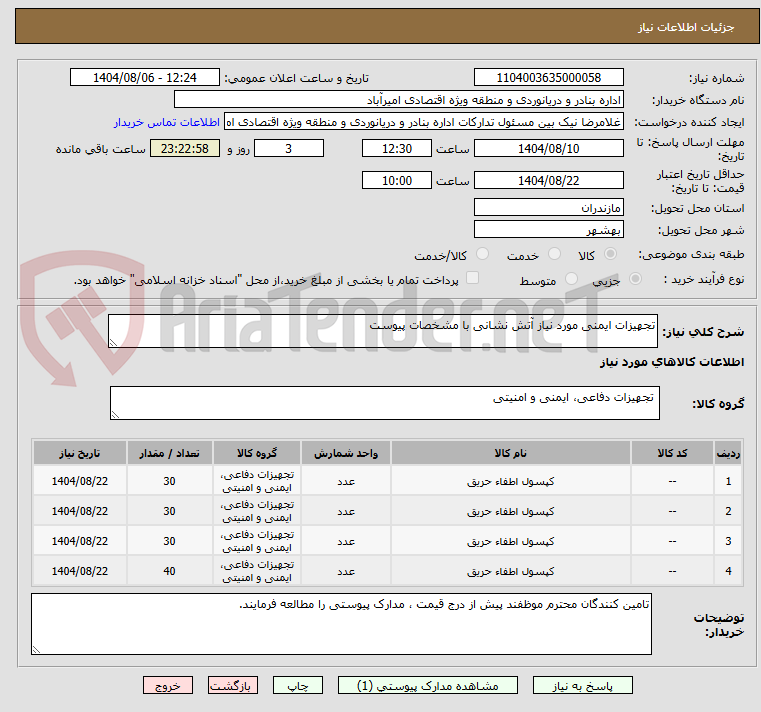Focus the delivery province field 'مازندران'
The width and height of the screenshot is (761, 712).
pos(549,208)
